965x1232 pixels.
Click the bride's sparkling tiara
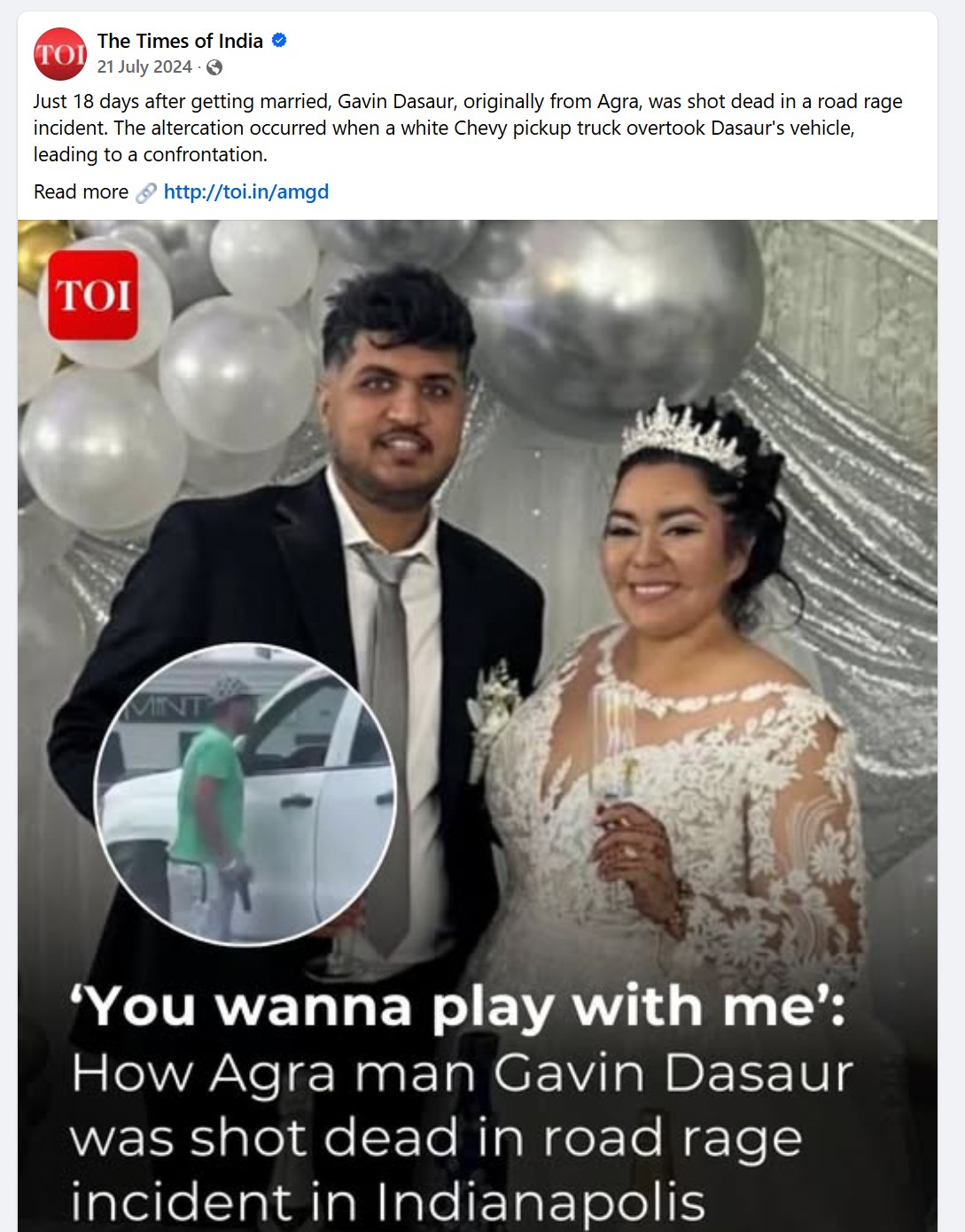pyautogui.click(x=682, y=435)
